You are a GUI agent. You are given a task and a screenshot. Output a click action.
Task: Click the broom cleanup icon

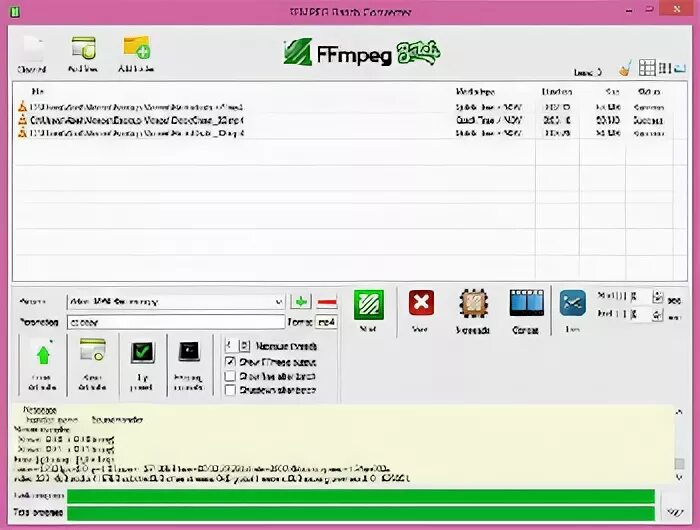pyautogui.click(x=625, y=68)
